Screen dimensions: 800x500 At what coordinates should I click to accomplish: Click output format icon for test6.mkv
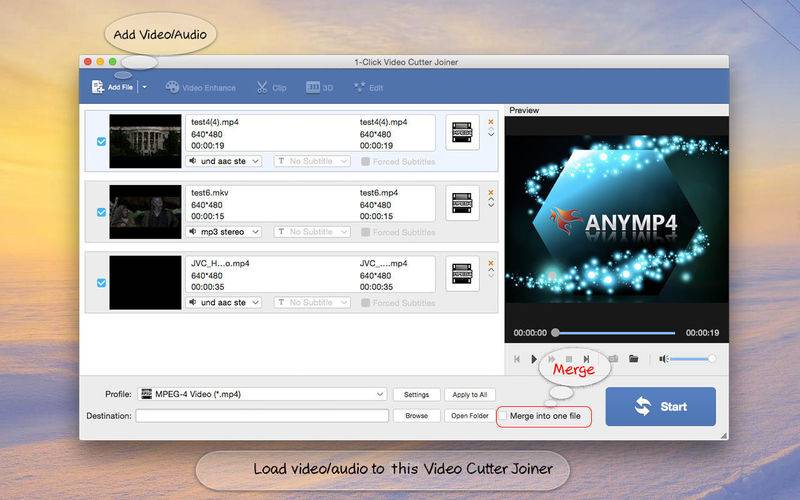coord(462,203)
